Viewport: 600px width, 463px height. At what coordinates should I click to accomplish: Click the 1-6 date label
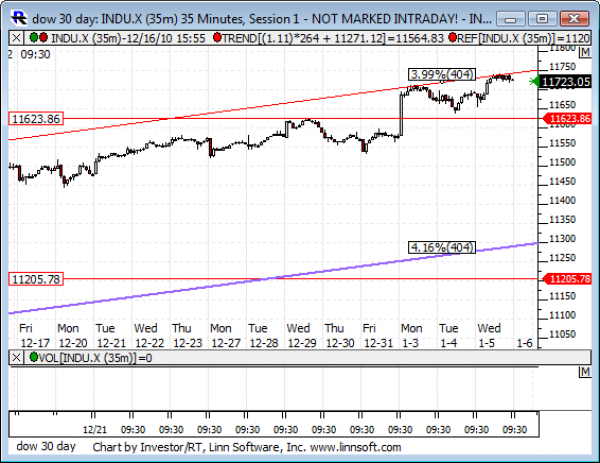(x=525, y=343)
